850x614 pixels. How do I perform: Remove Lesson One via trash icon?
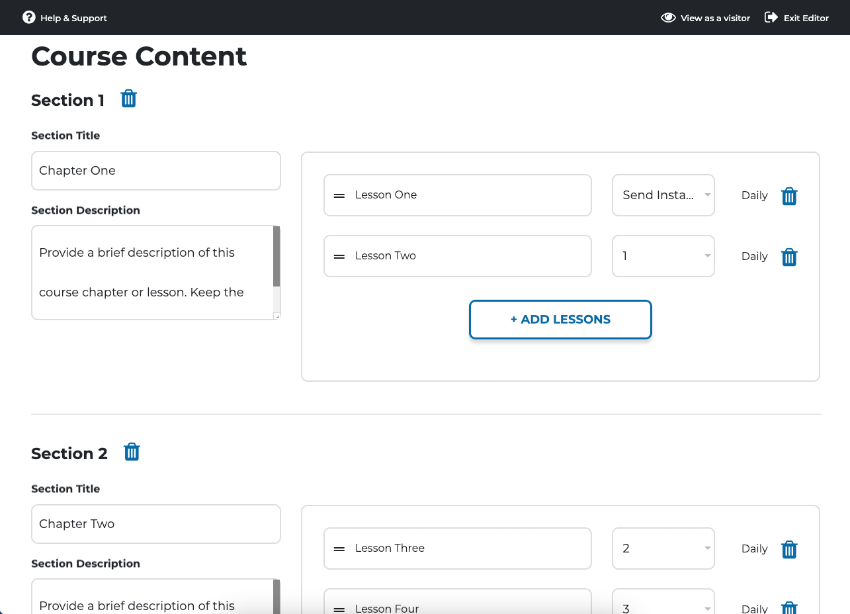789,196
